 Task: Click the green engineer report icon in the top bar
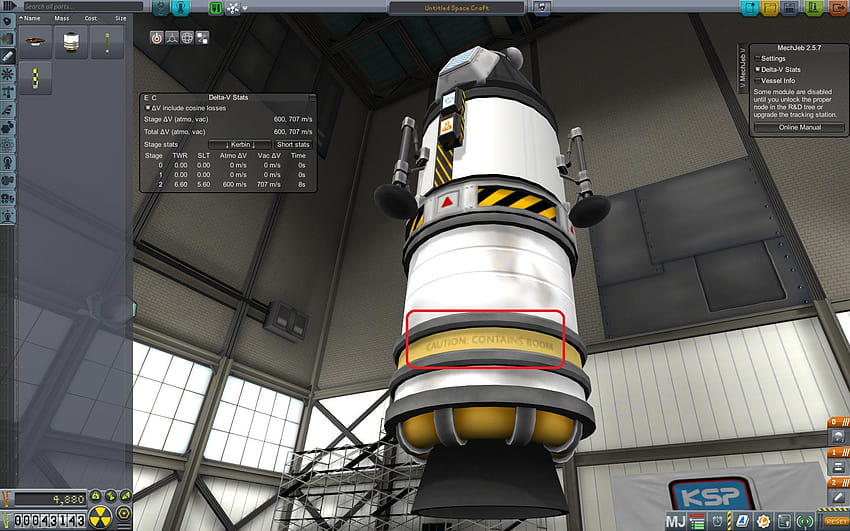pos(216,8)
